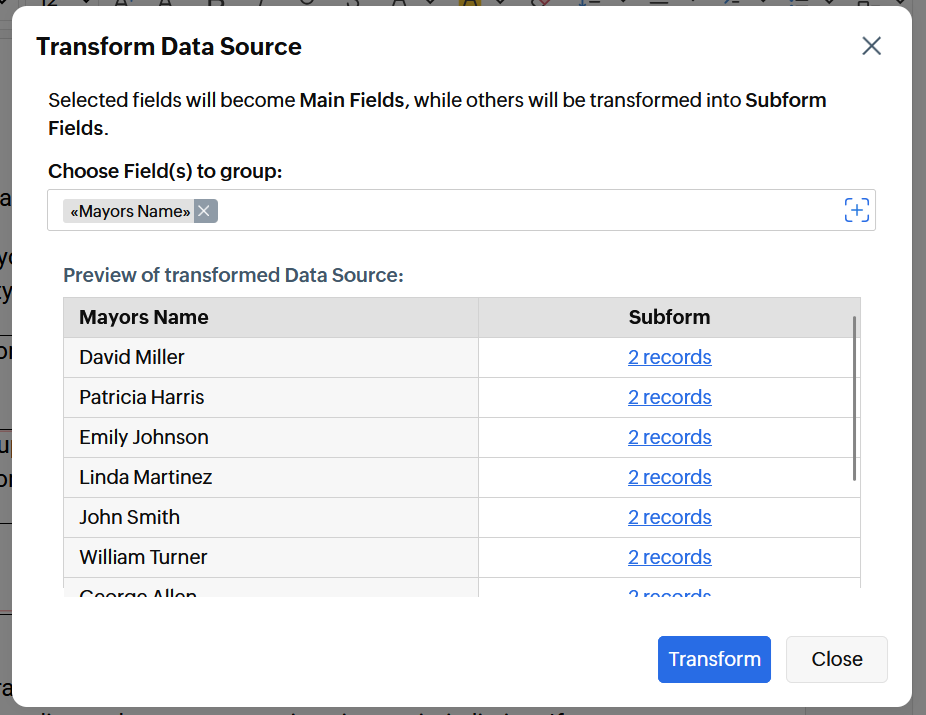Click the Choose Fields to group input box

pyautogui.click(x=520, y=211)
